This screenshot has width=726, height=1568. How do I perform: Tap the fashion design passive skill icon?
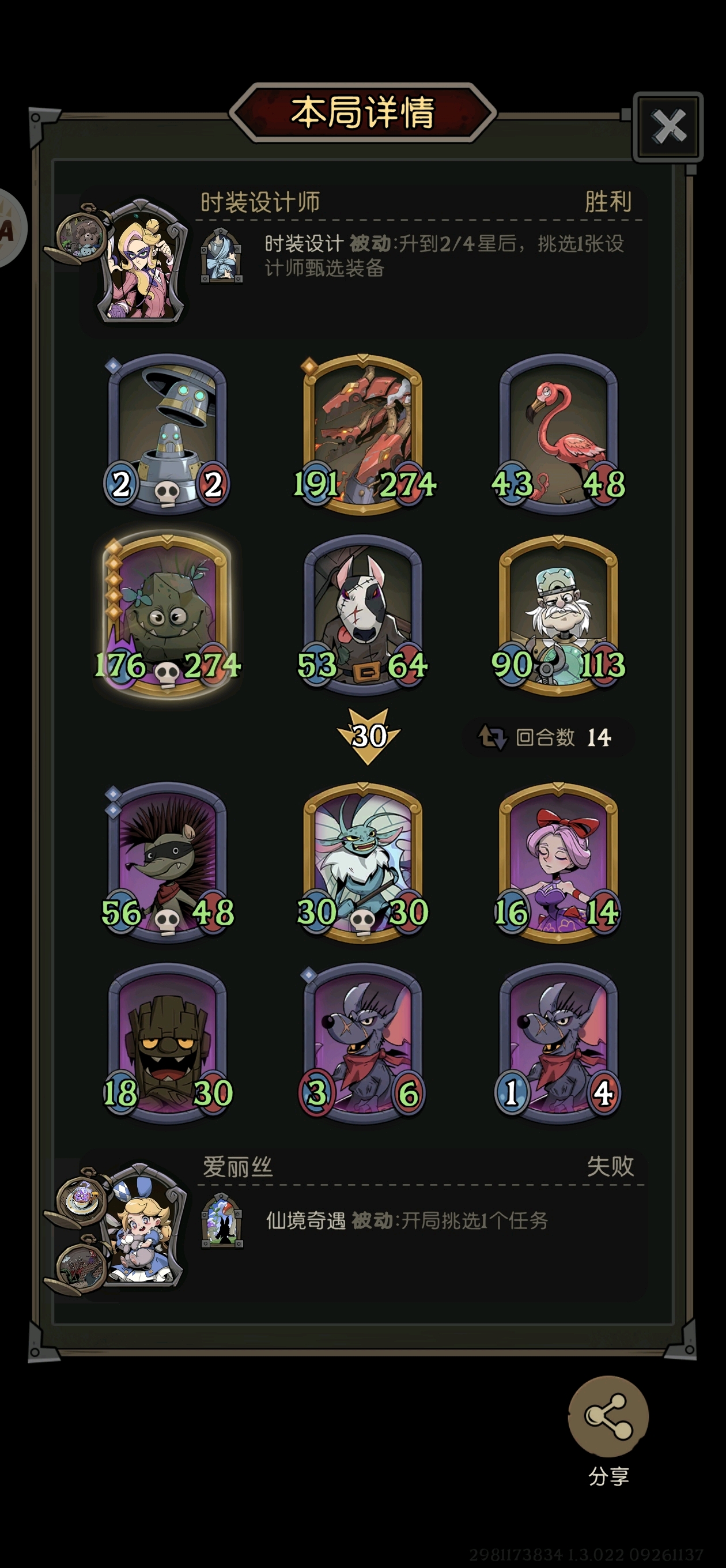pos(221,255)
